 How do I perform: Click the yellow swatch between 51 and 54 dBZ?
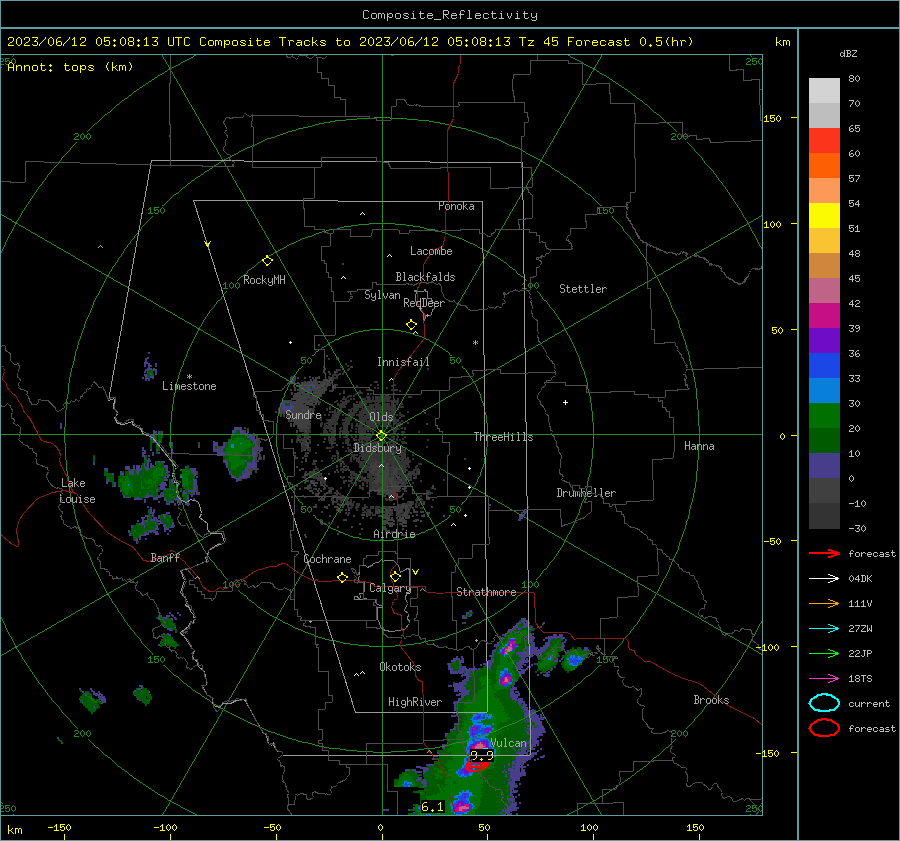(824, 216)
